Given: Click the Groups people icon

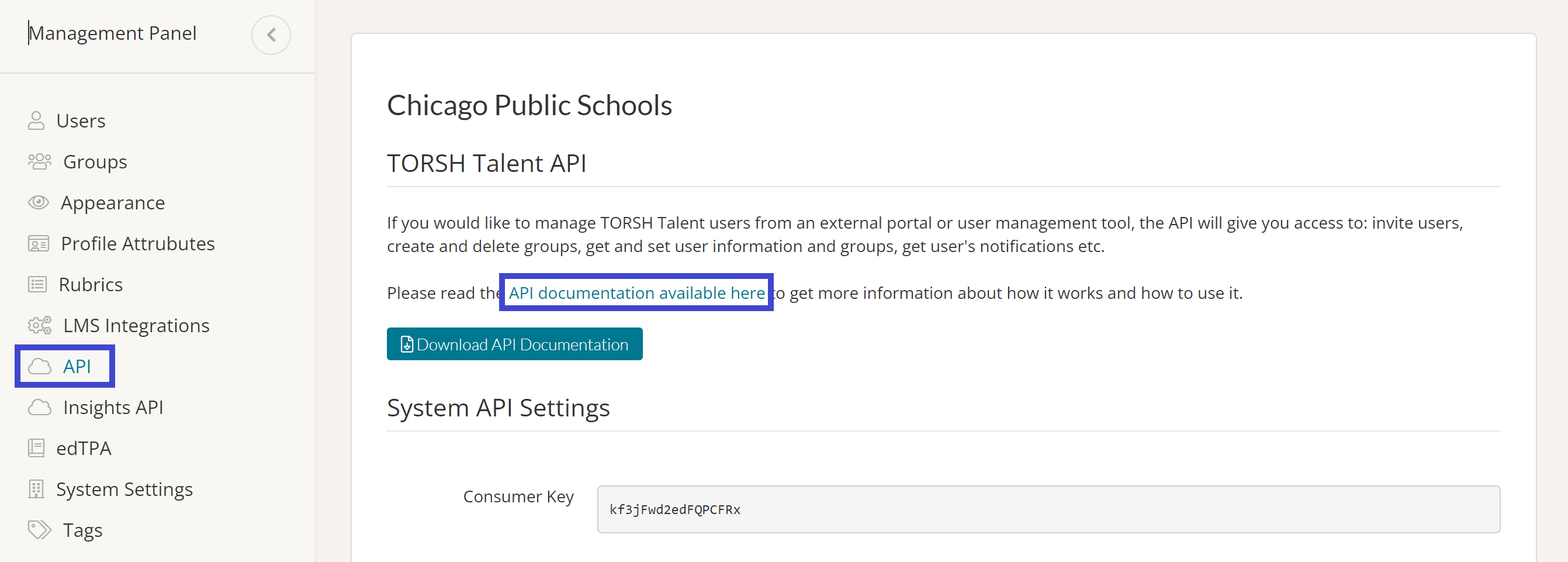Looking at the screenshot, I should coord(40,161).
